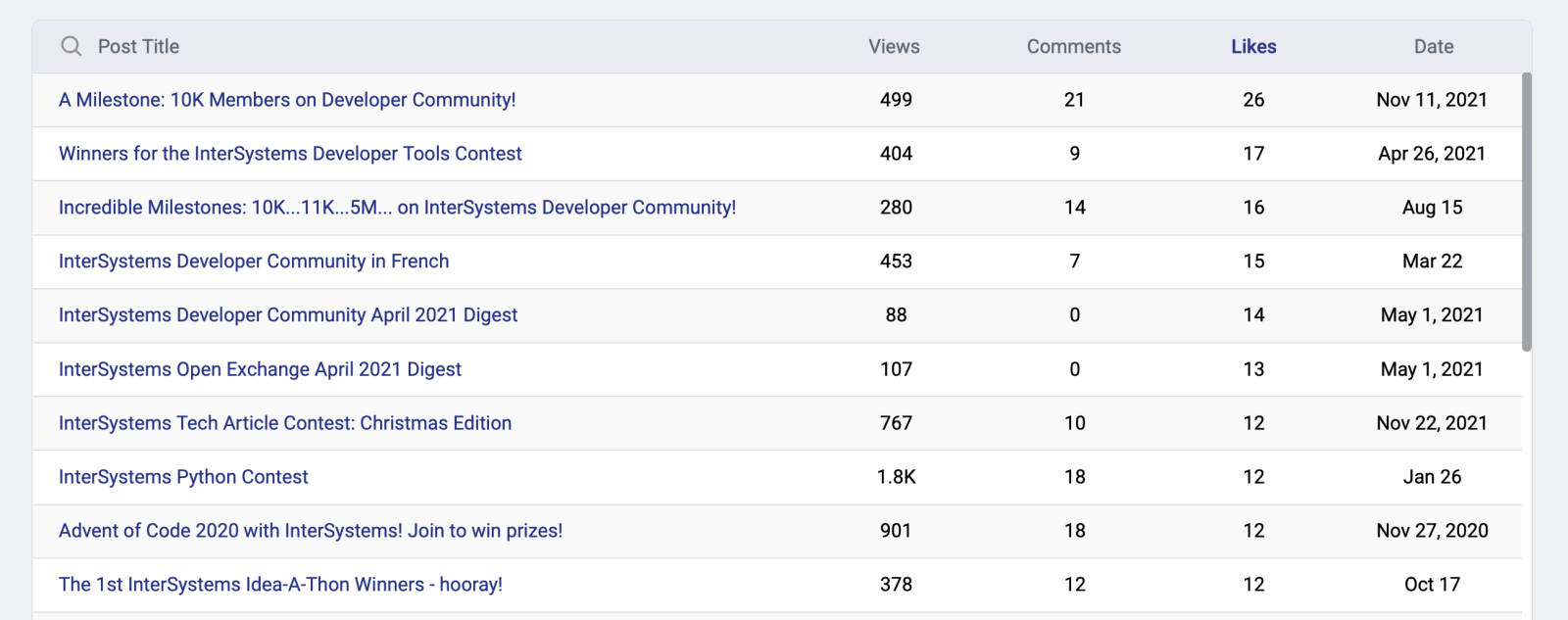Select likes value 15

[x=1253, y=262]
